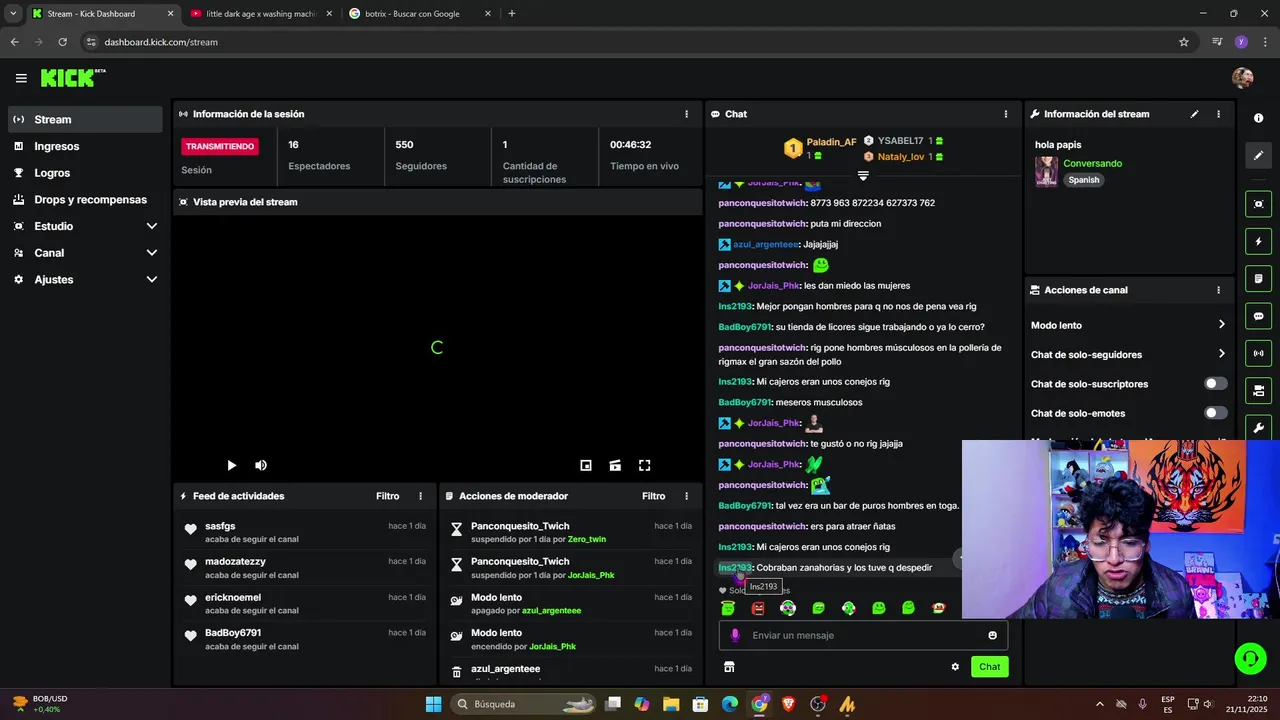Select the angel halo green emote
This screenshot has height=720, width=1280.
728,608
